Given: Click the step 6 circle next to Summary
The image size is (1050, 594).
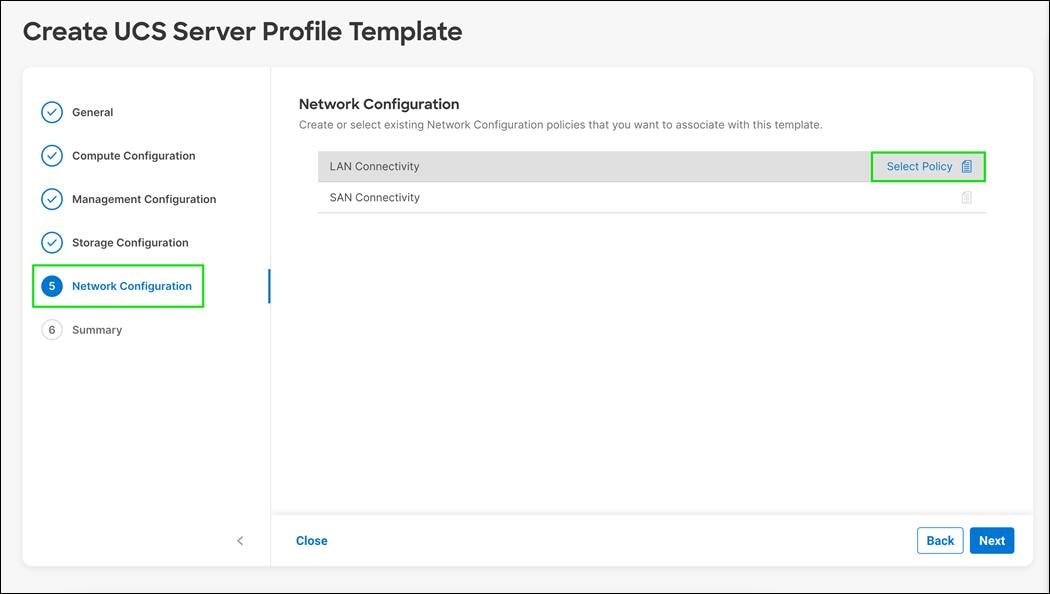Looking at the screenshot, I should [52, 329].
